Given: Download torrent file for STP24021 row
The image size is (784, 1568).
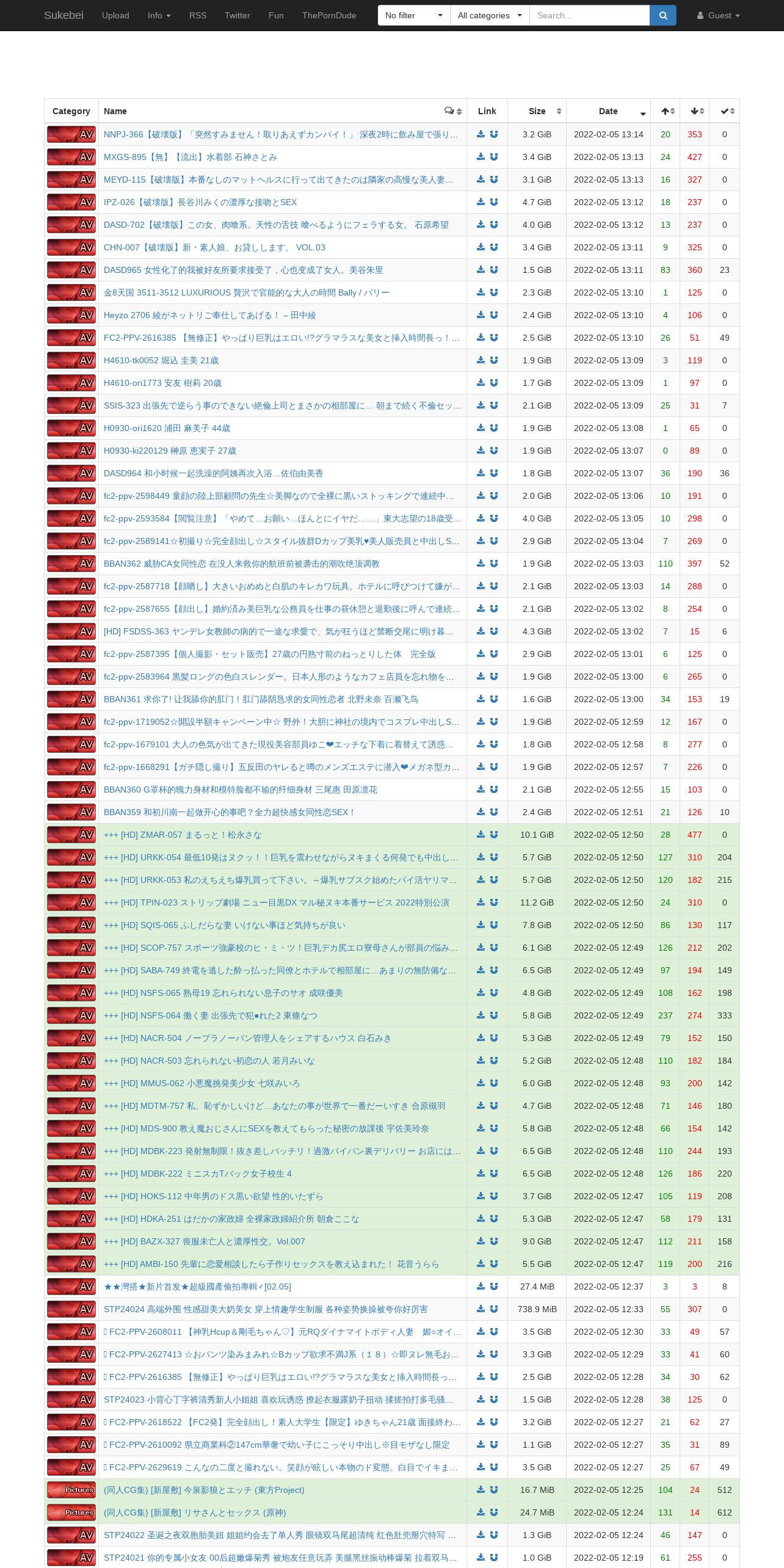Looking at the screenshot, I should (x=481, y=1558).
